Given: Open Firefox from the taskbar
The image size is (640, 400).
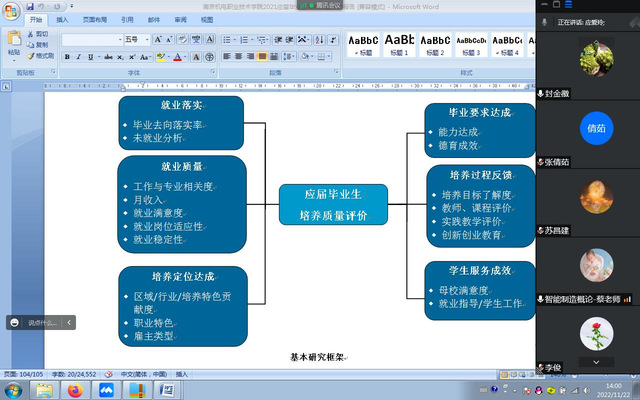Looking at the screenshot, I should click(x=74, y=387).
